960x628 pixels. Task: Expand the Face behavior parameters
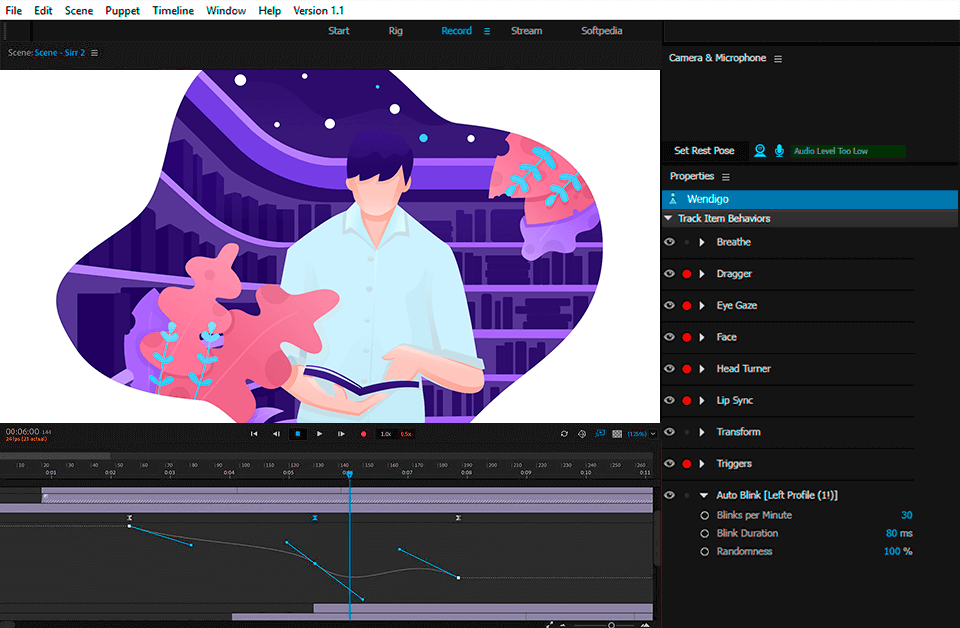702,337
